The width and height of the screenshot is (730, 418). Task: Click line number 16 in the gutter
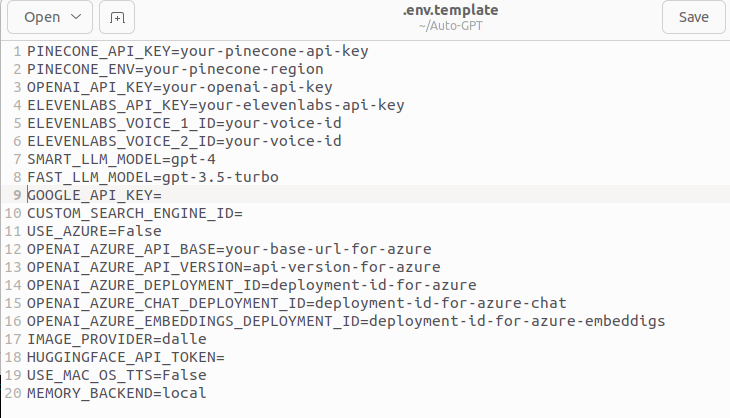12,321
